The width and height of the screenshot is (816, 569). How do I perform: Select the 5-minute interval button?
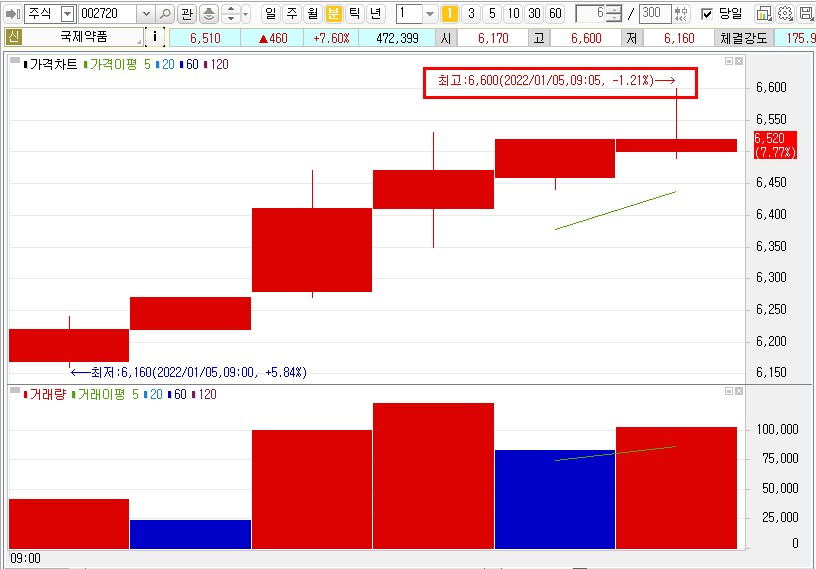point(492,14)
